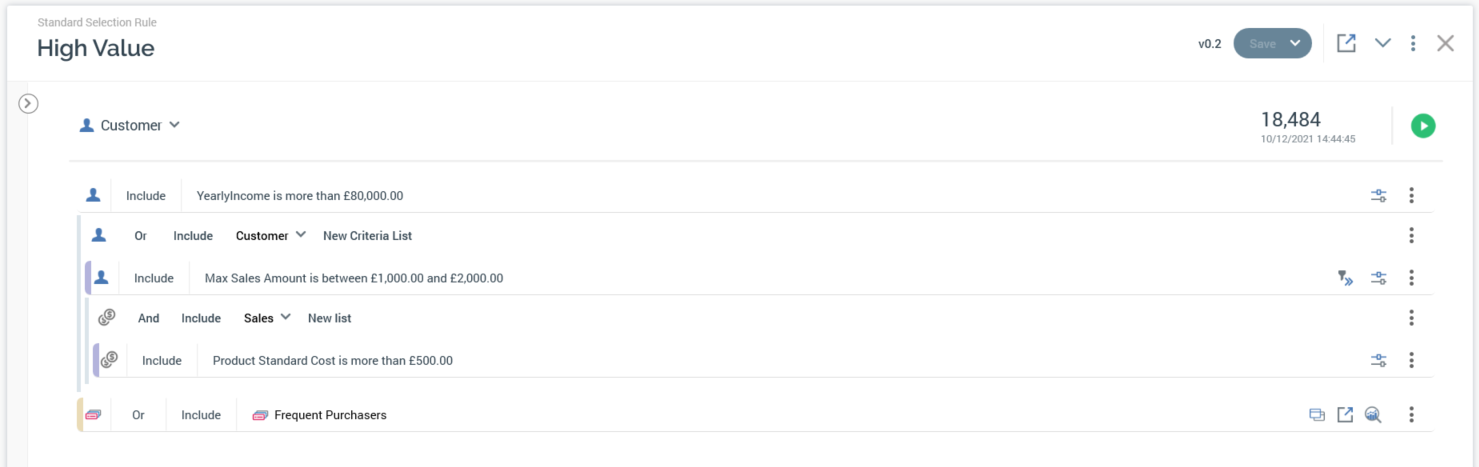Click the Product Standard Cost criterion text
This screenshot has height=467, width=1479.
pyautogui.click(x=332, y=360)
